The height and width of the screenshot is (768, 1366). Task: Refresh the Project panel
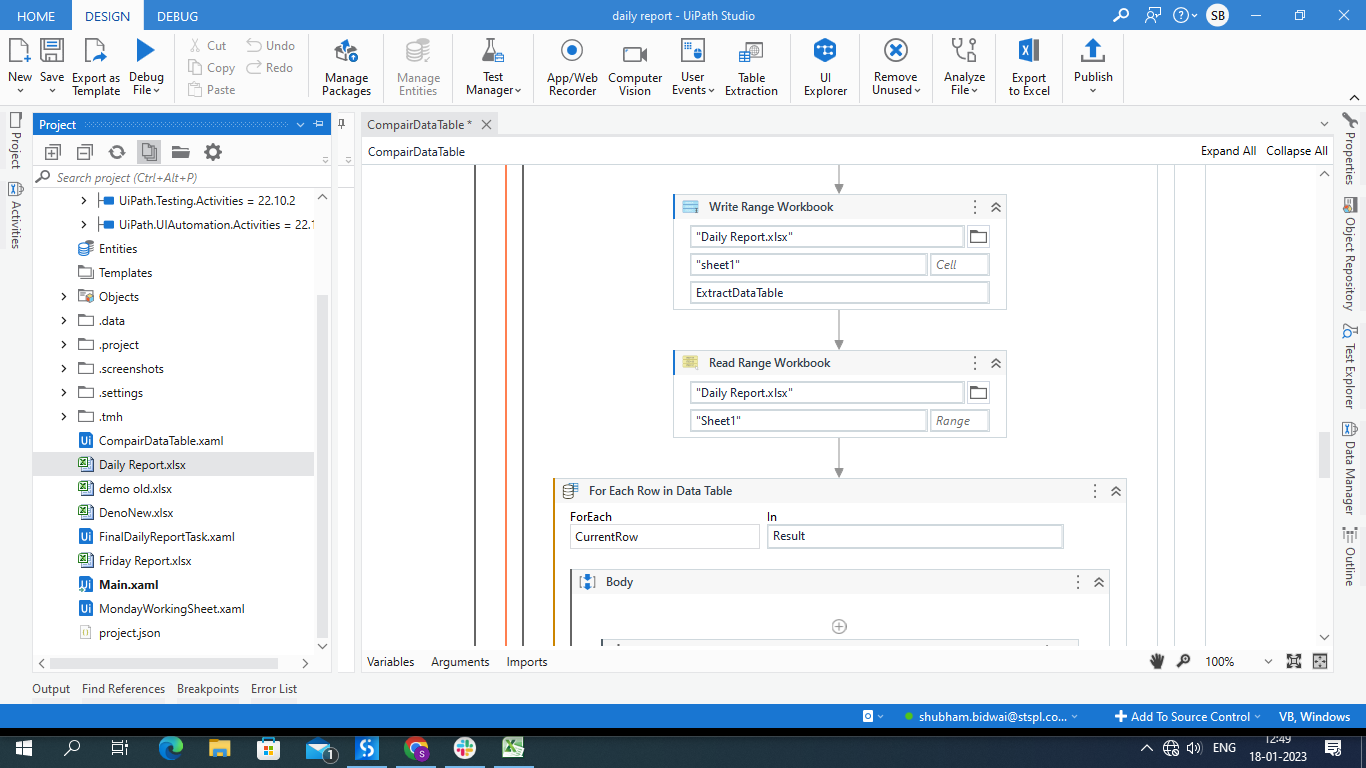(117, 152)
